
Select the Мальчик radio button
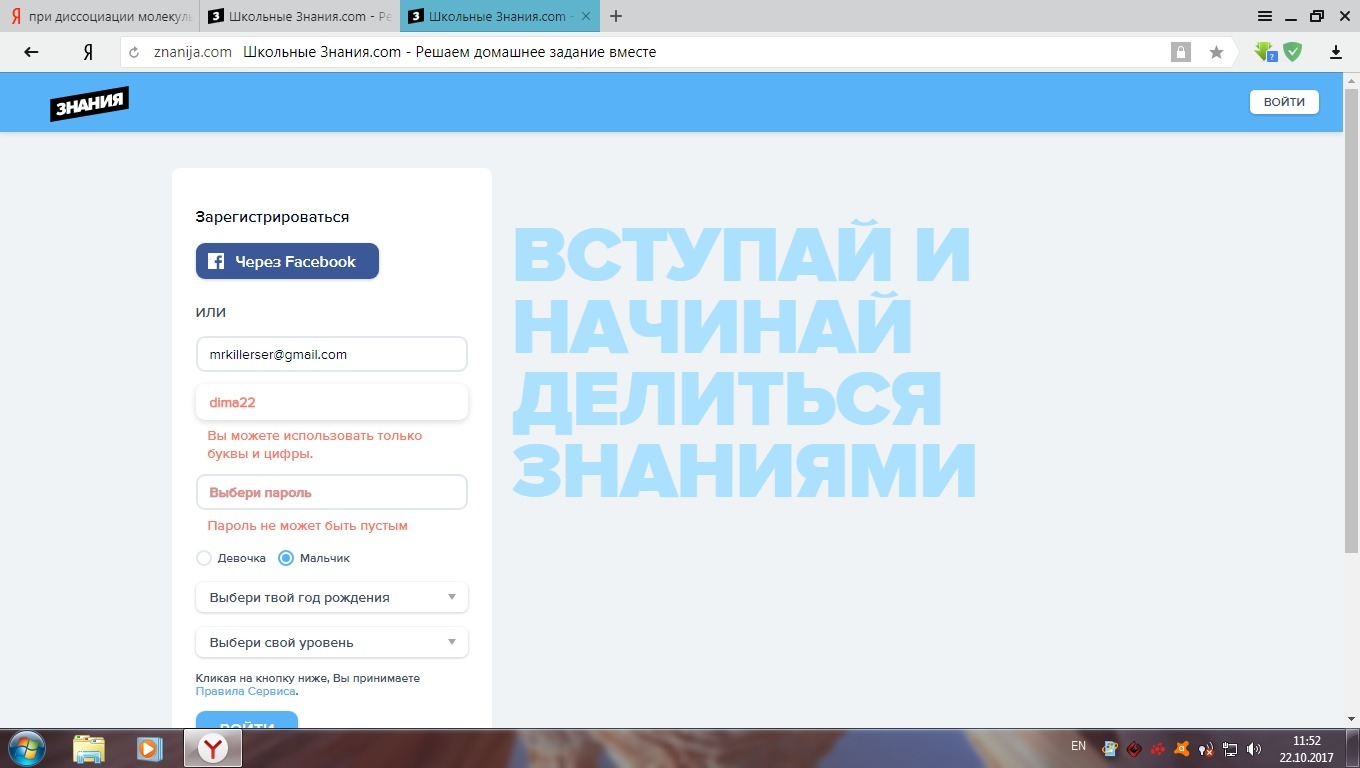[x=286, y=558]
